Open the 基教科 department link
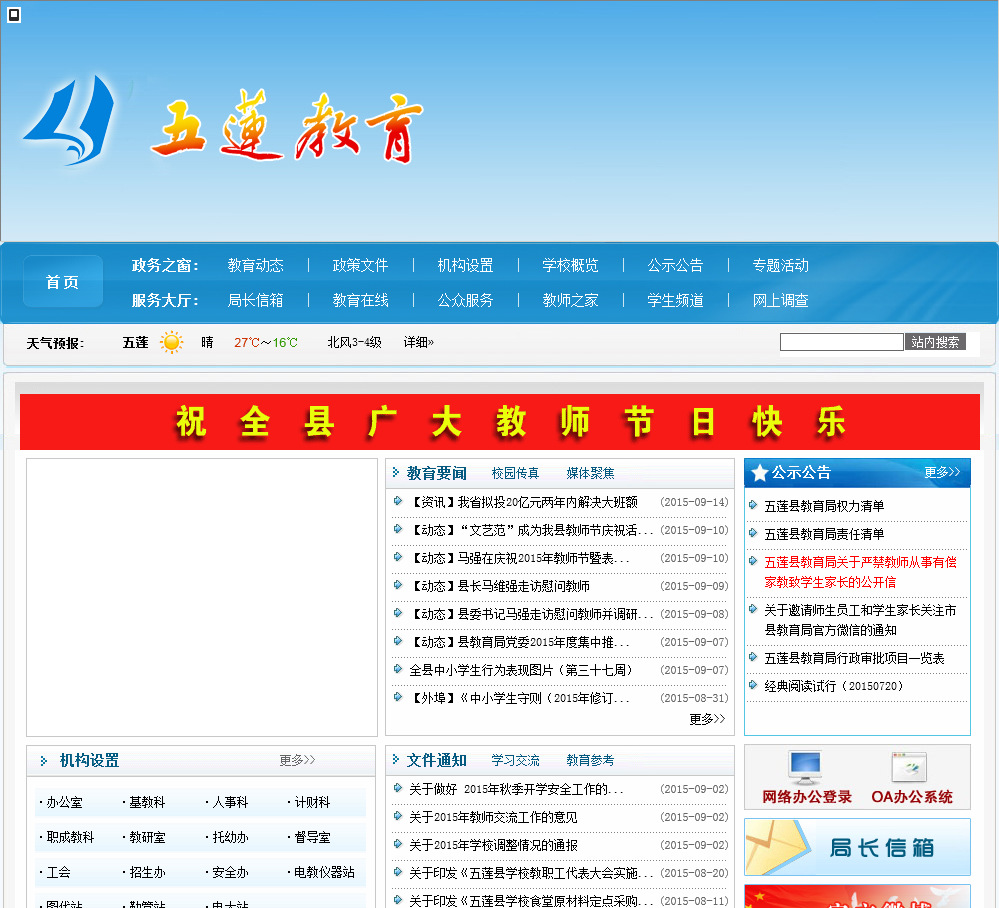 point(147,802)
